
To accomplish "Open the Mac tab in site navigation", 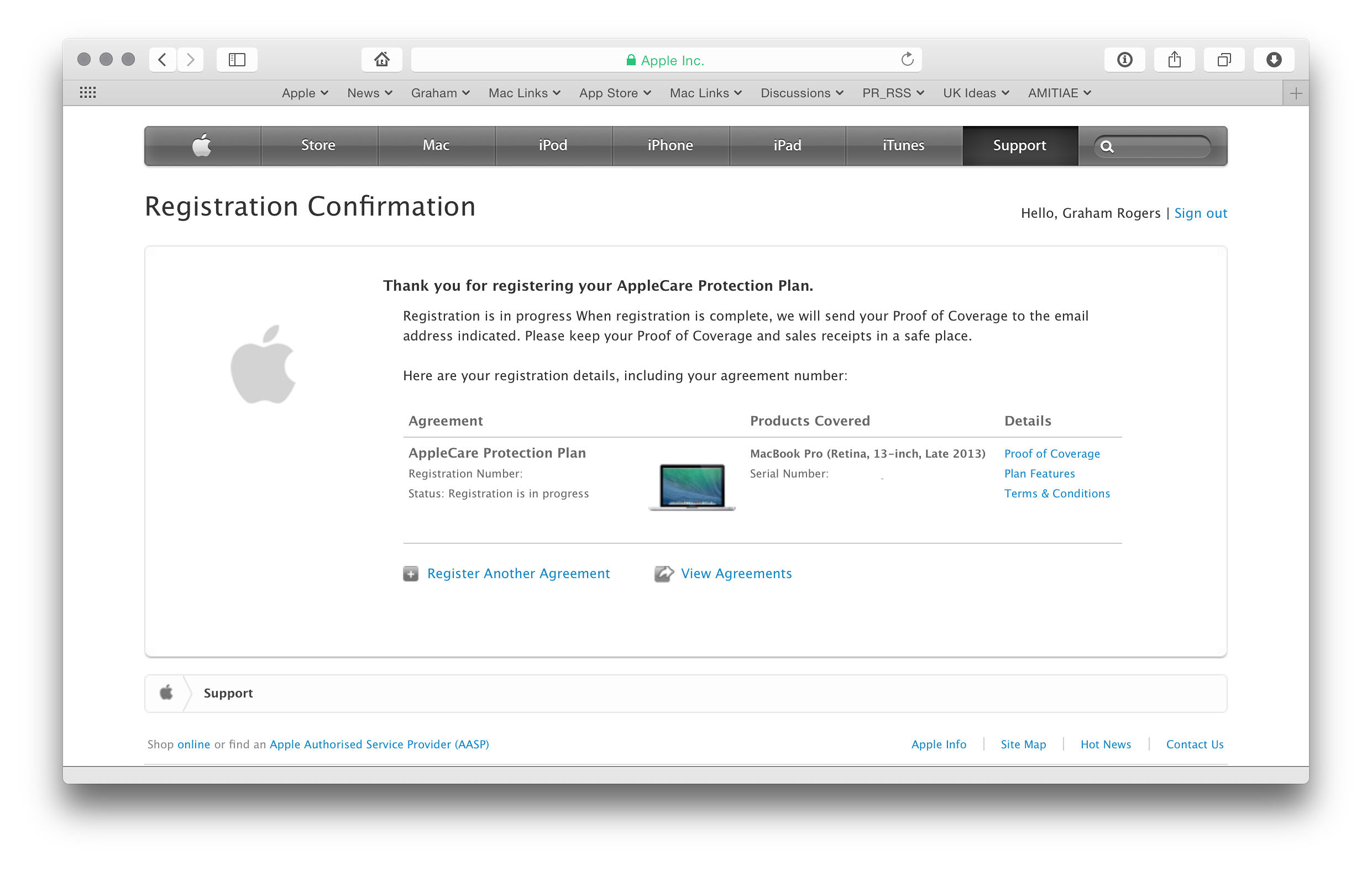I will click(436, 146).
